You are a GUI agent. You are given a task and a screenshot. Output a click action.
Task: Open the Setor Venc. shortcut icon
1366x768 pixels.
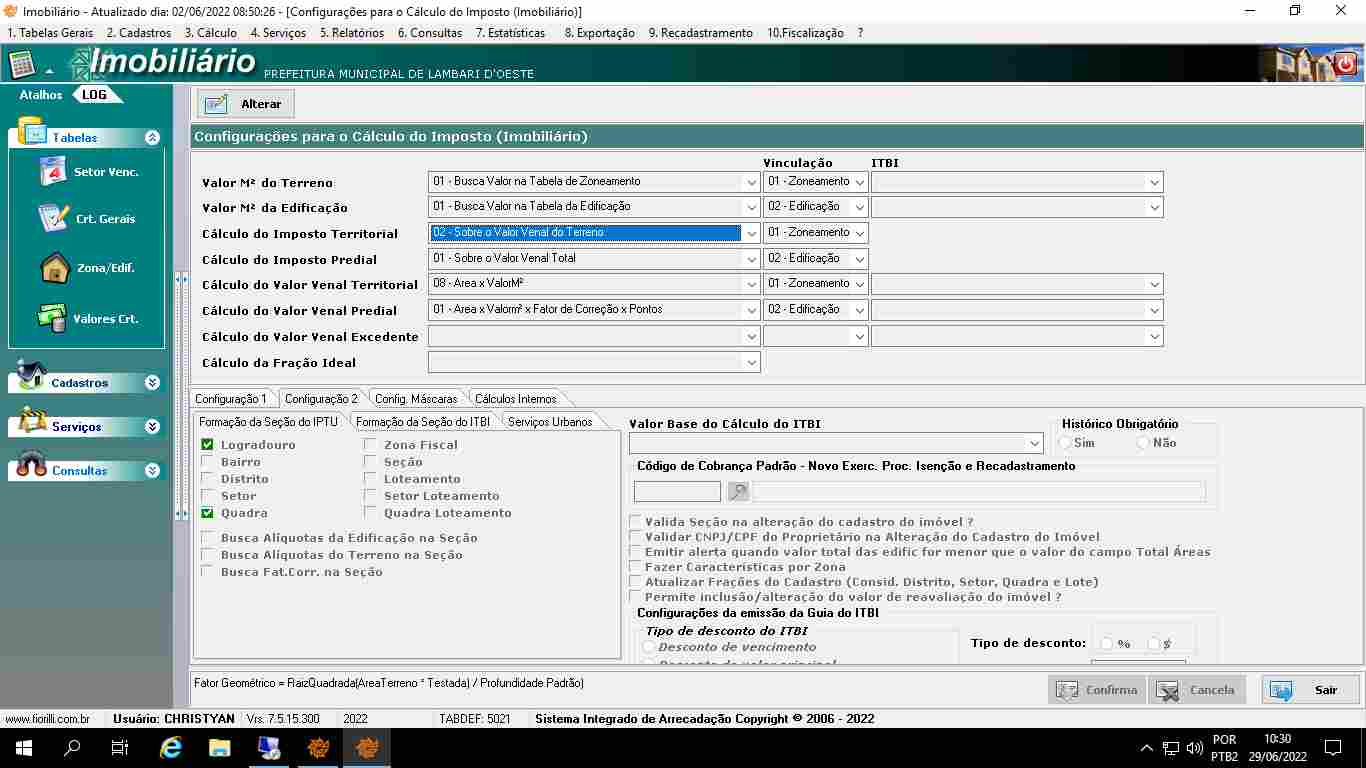tap(53, 171)
